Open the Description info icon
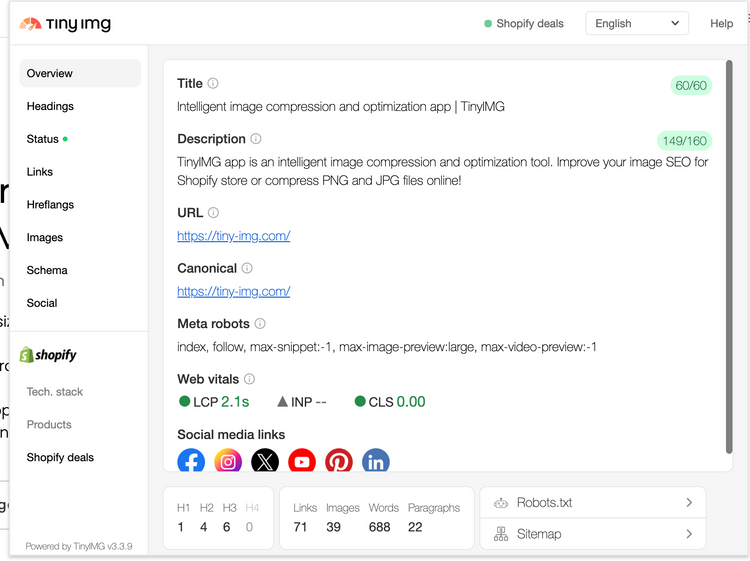Screen dimensions: 750x561 point(256,139)
